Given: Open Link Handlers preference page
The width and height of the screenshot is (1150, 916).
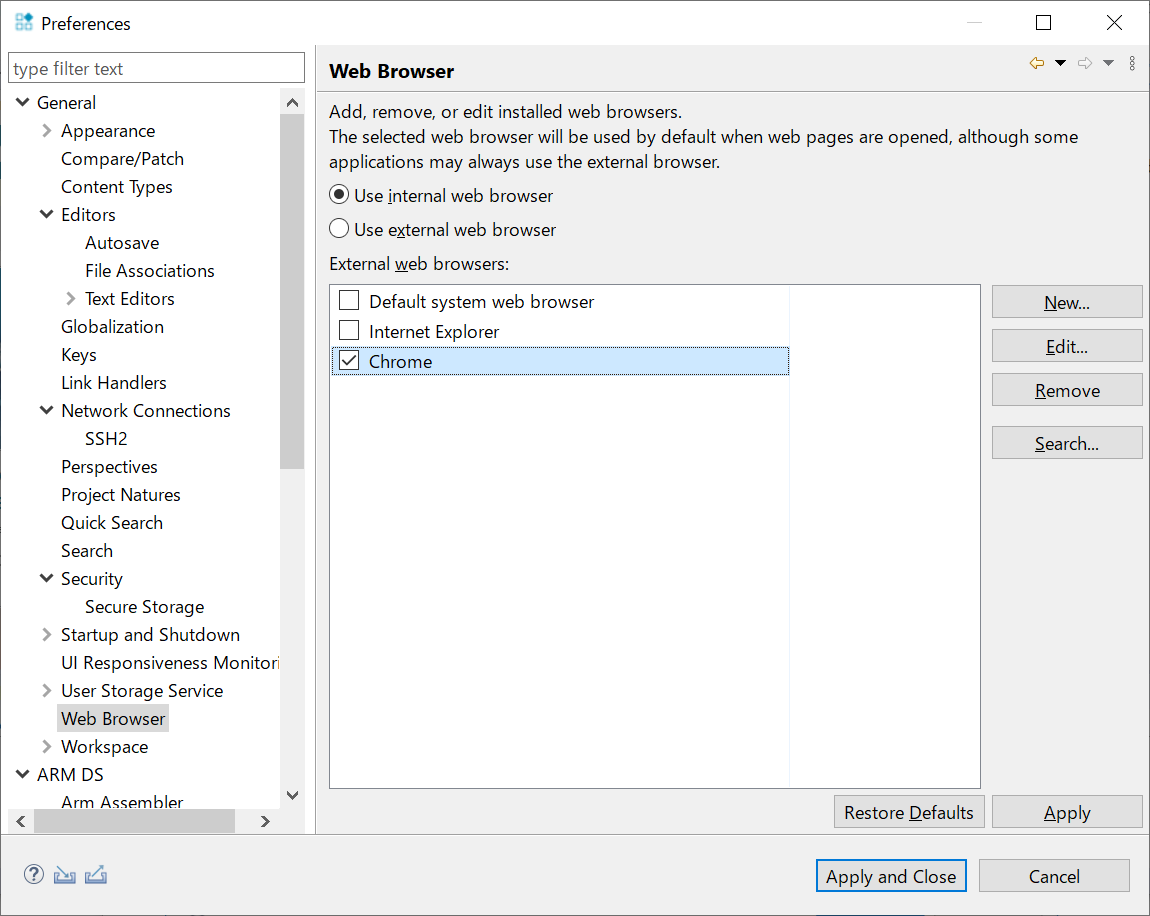Looking at the screenshot, I should point(114,382).
